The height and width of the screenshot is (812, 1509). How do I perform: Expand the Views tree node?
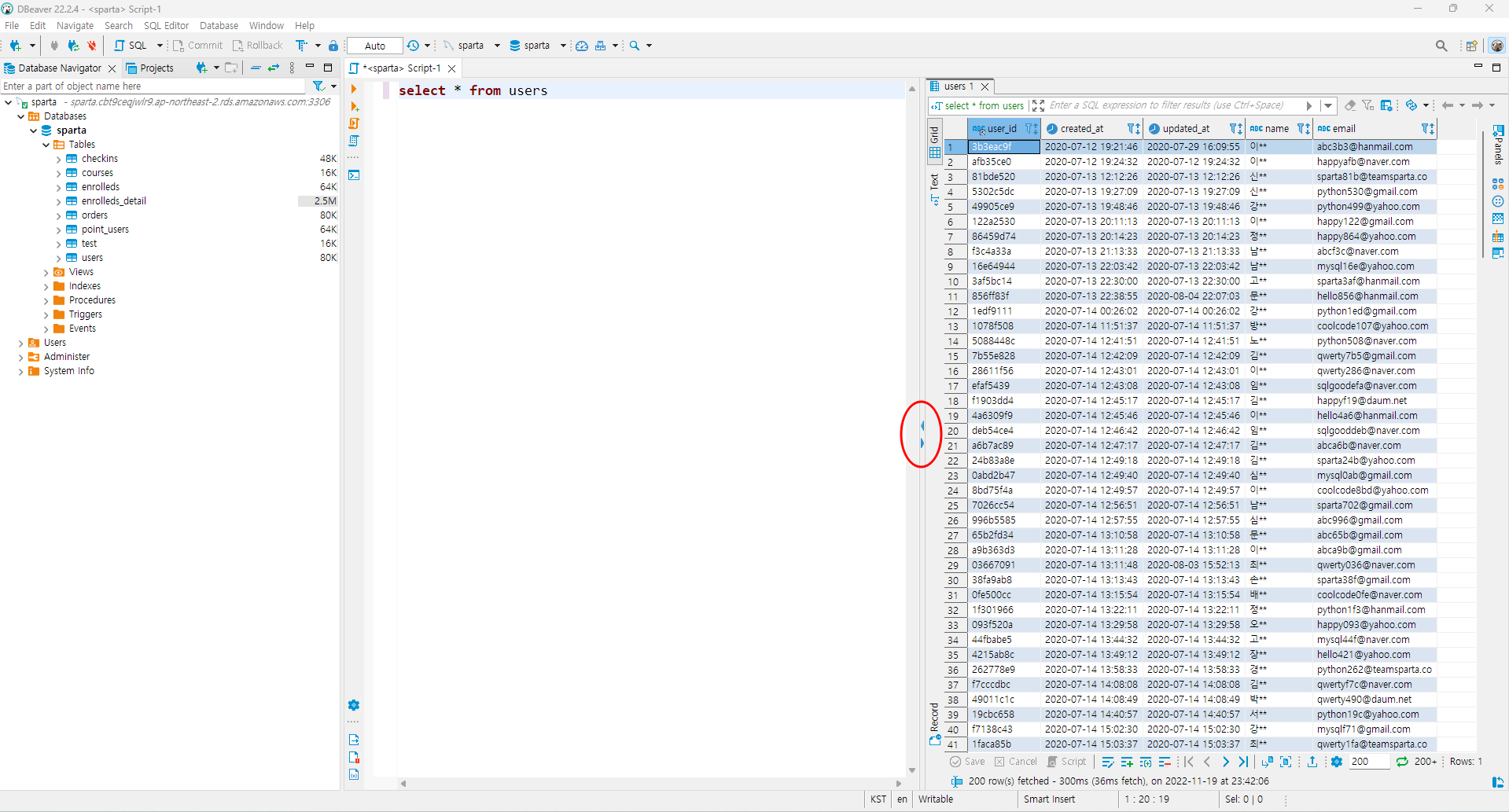(46, 272)
